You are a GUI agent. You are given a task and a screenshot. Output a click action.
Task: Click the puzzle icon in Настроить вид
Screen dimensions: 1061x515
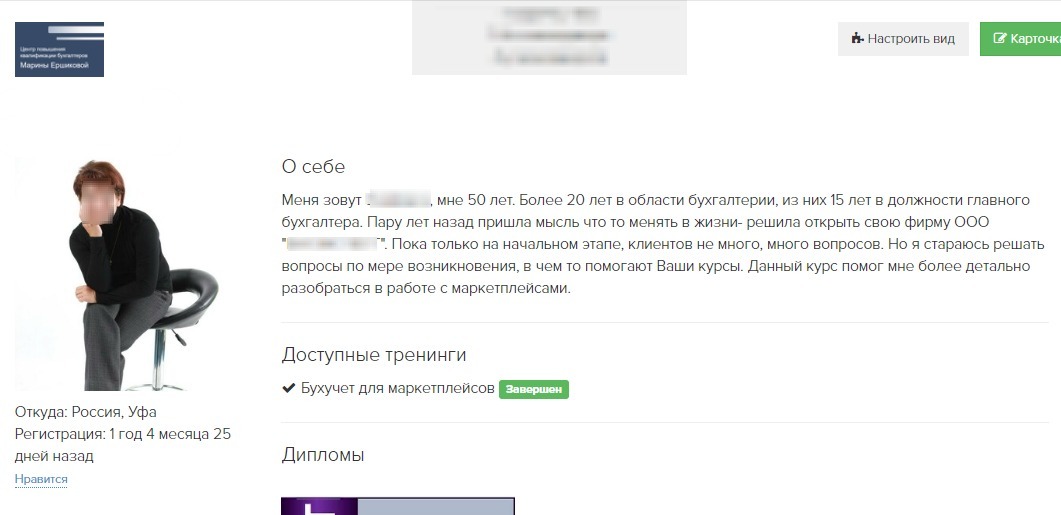pyautogui.click(x=857, y=39)
